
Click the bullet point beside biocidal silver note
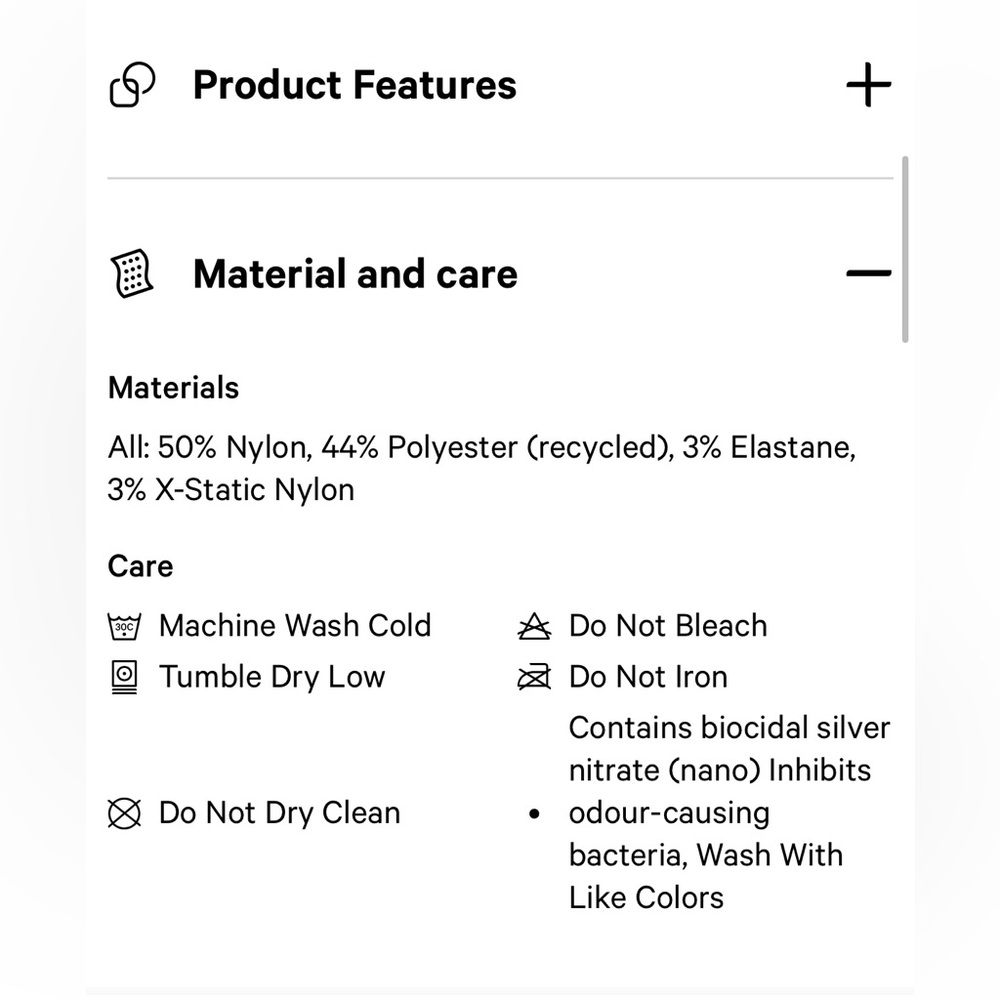[x=534, y=814]
